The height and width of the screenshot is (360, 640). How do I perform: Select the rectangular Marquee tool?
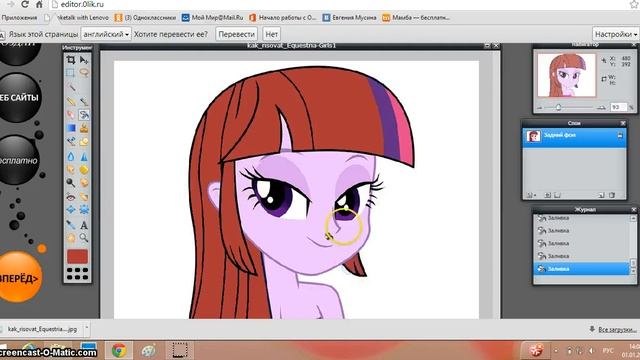[71, 73]
